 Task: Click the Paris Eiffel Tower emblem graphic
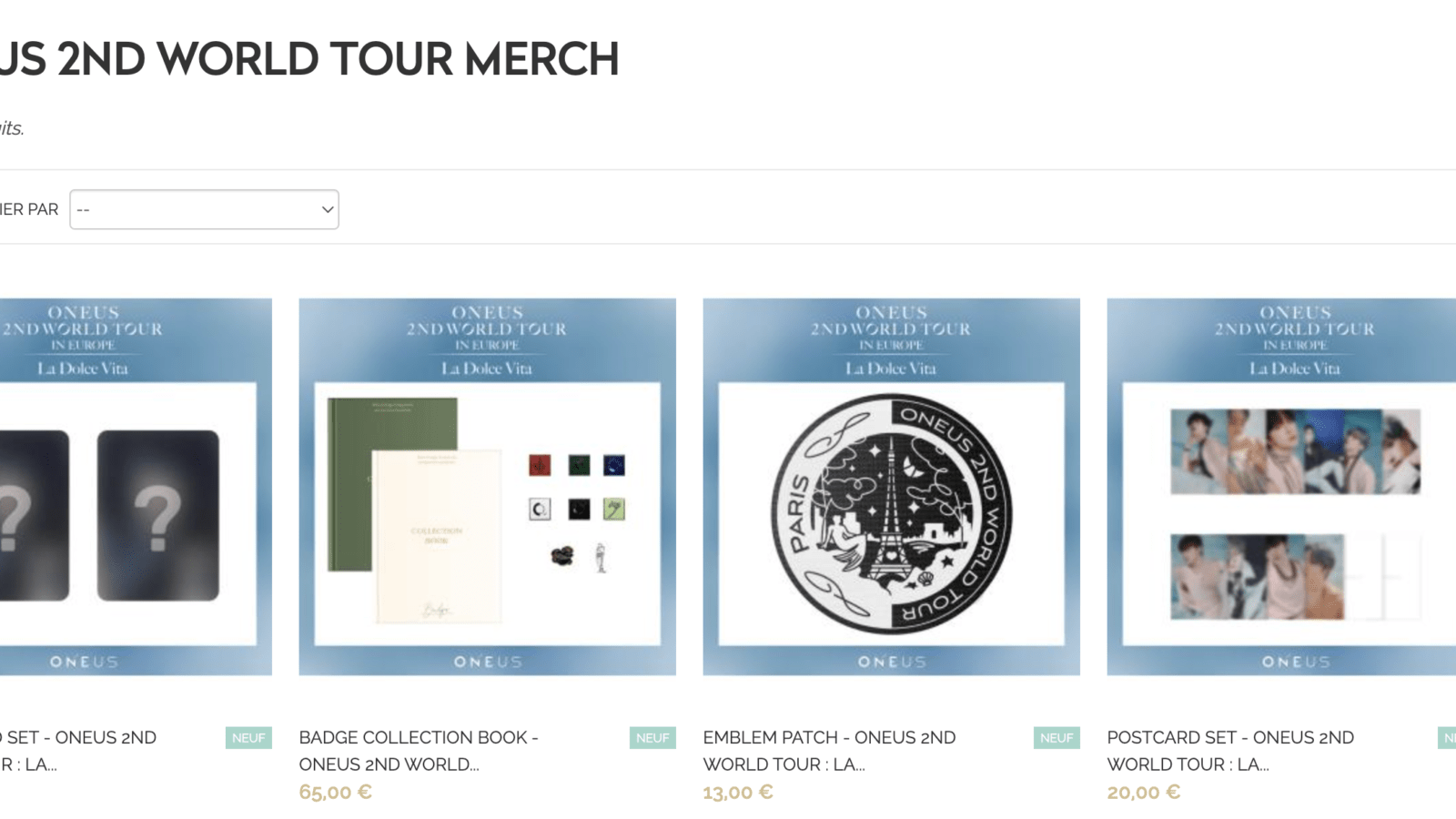coord(891,513)
